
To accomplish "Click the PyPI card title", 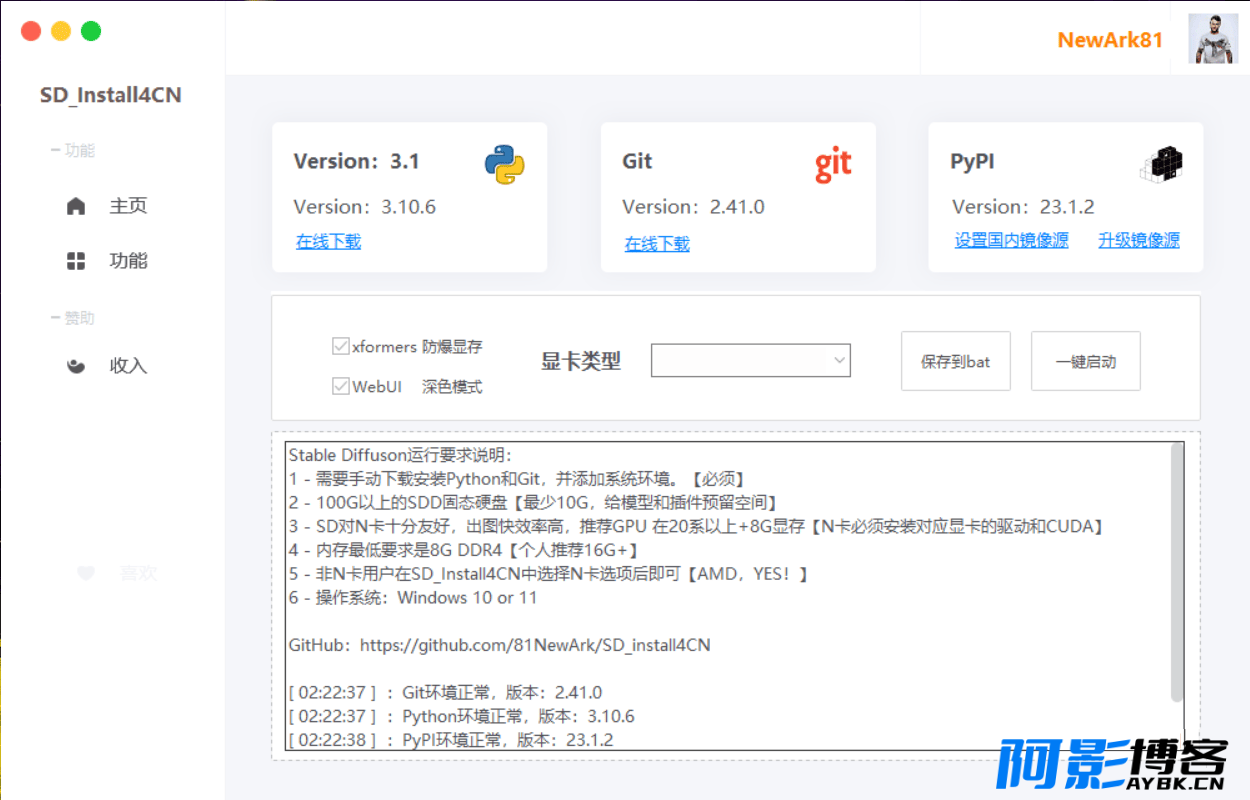I will point(972,162).
